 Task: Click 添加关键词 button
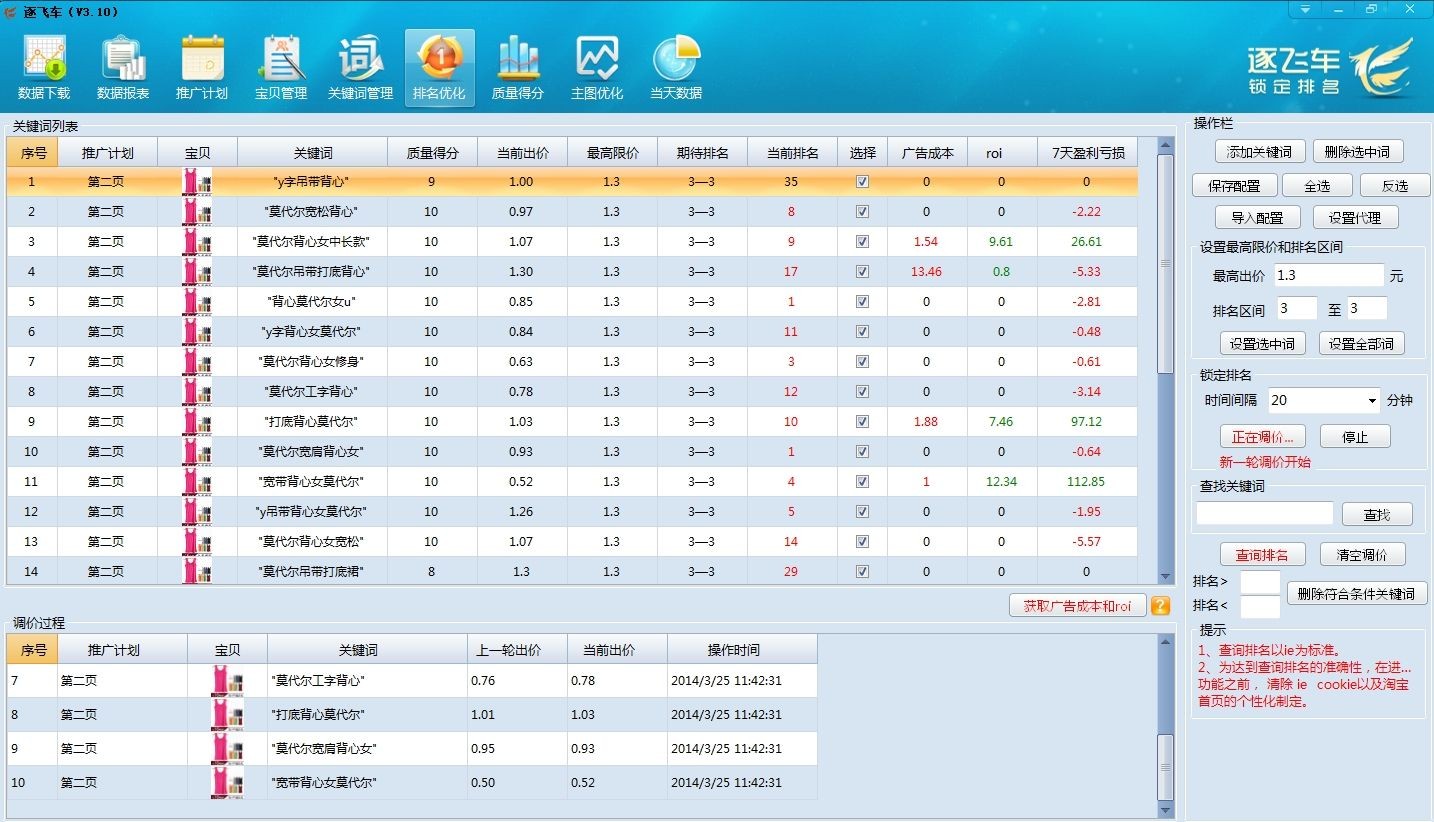click(x=1259, y=152)
